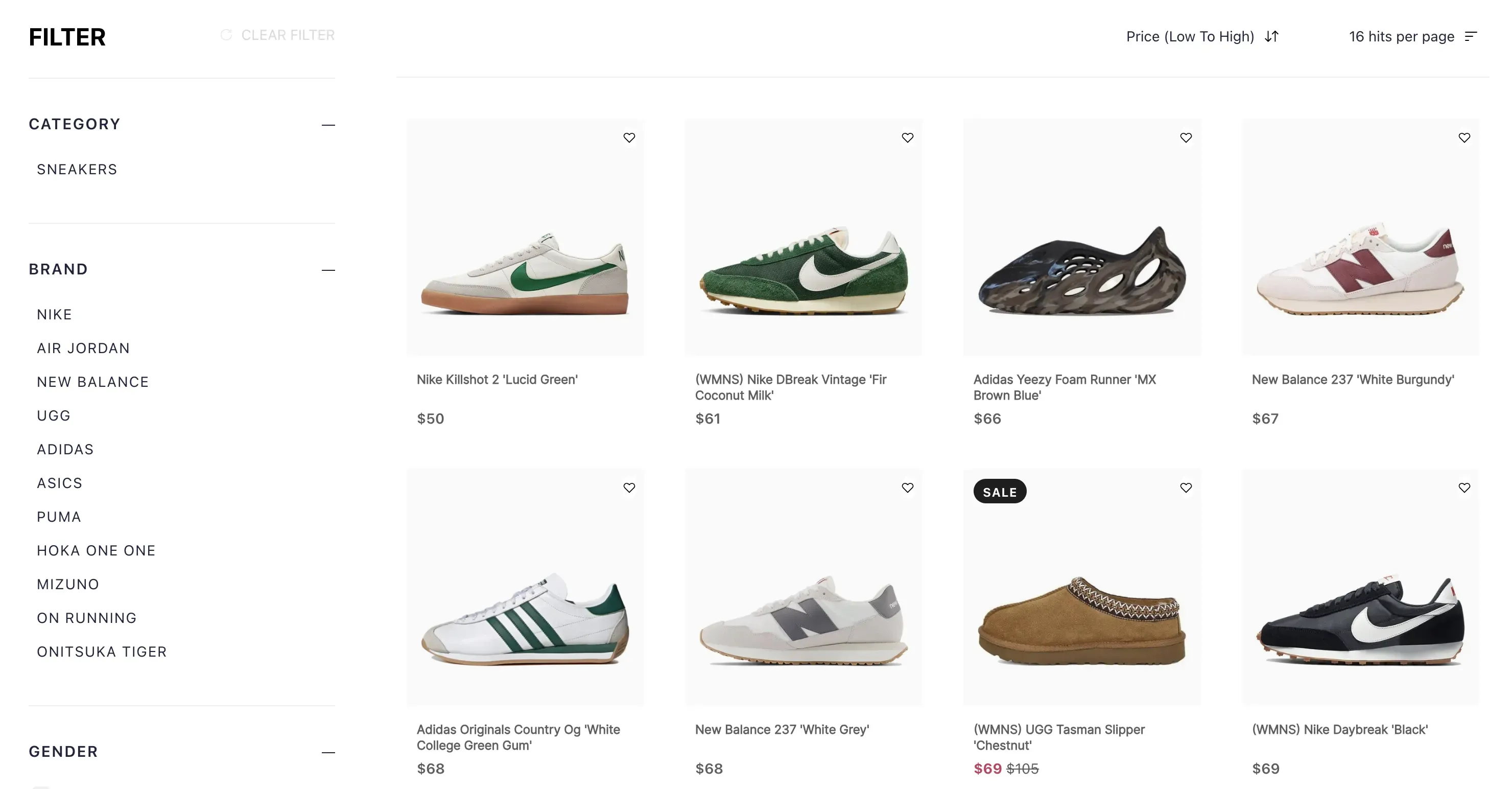The image size is (1512, 789).
Task: Favorite the Nike Killshot 2 'Lucid Green'
Action: point(629,137)
